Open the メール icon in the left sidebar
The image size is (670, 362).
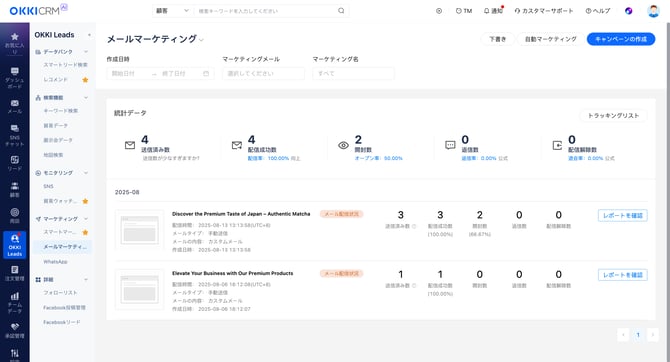(15, 103)
